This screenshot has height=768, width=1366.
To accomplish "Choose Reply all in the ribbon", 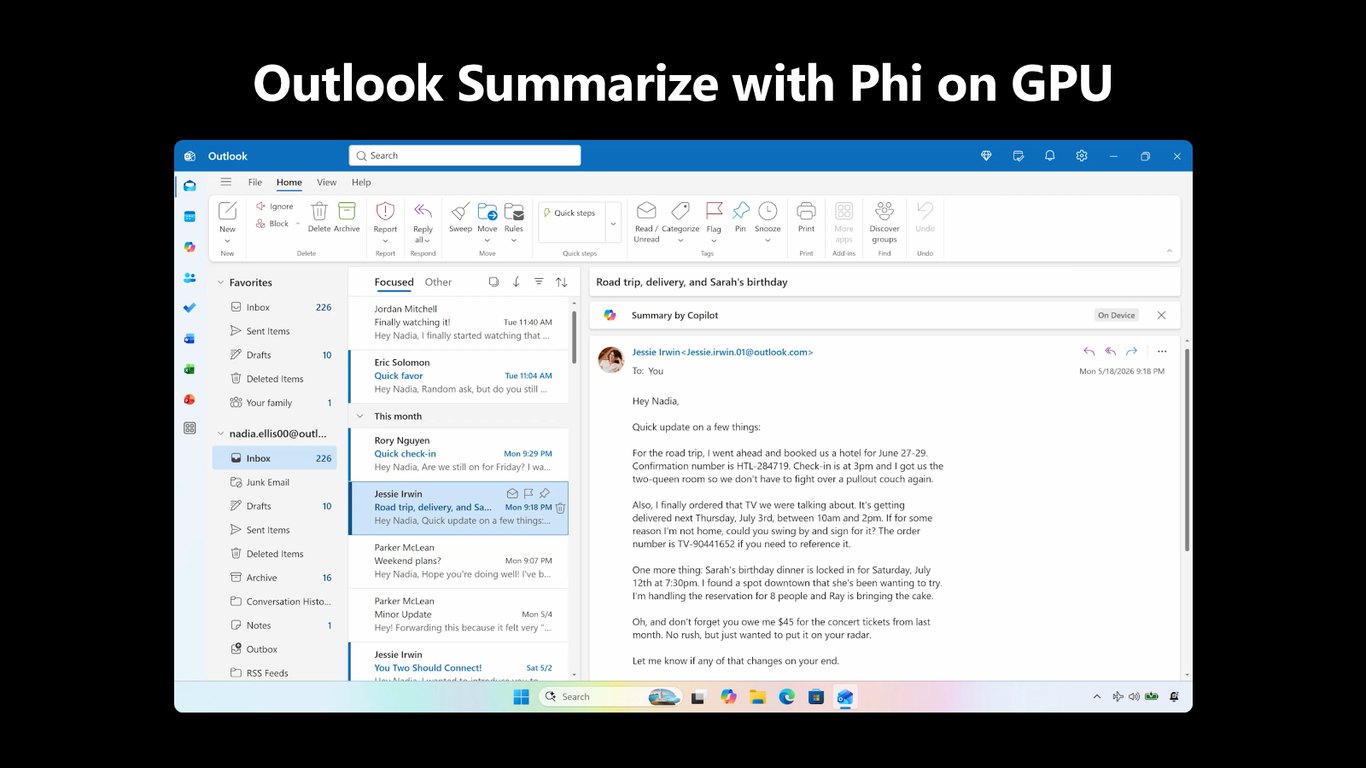I will tap(423, 221).
